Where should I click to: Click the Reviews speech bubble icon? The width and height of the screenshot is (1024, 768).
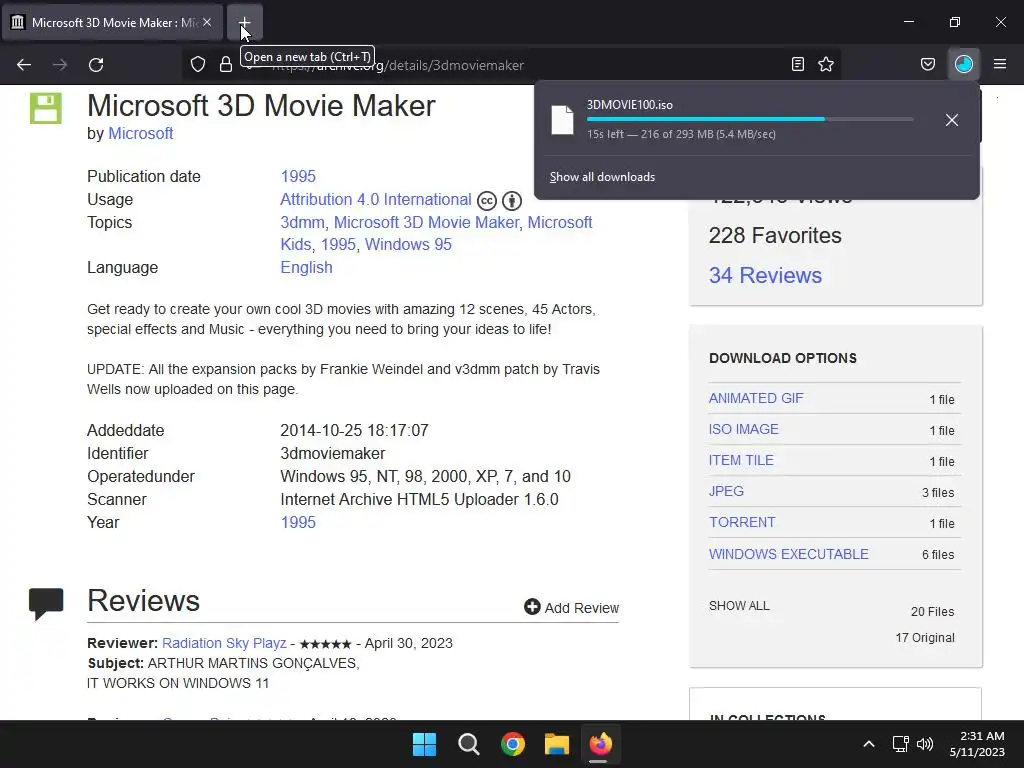pyautogui.click(x=46, y=604)
